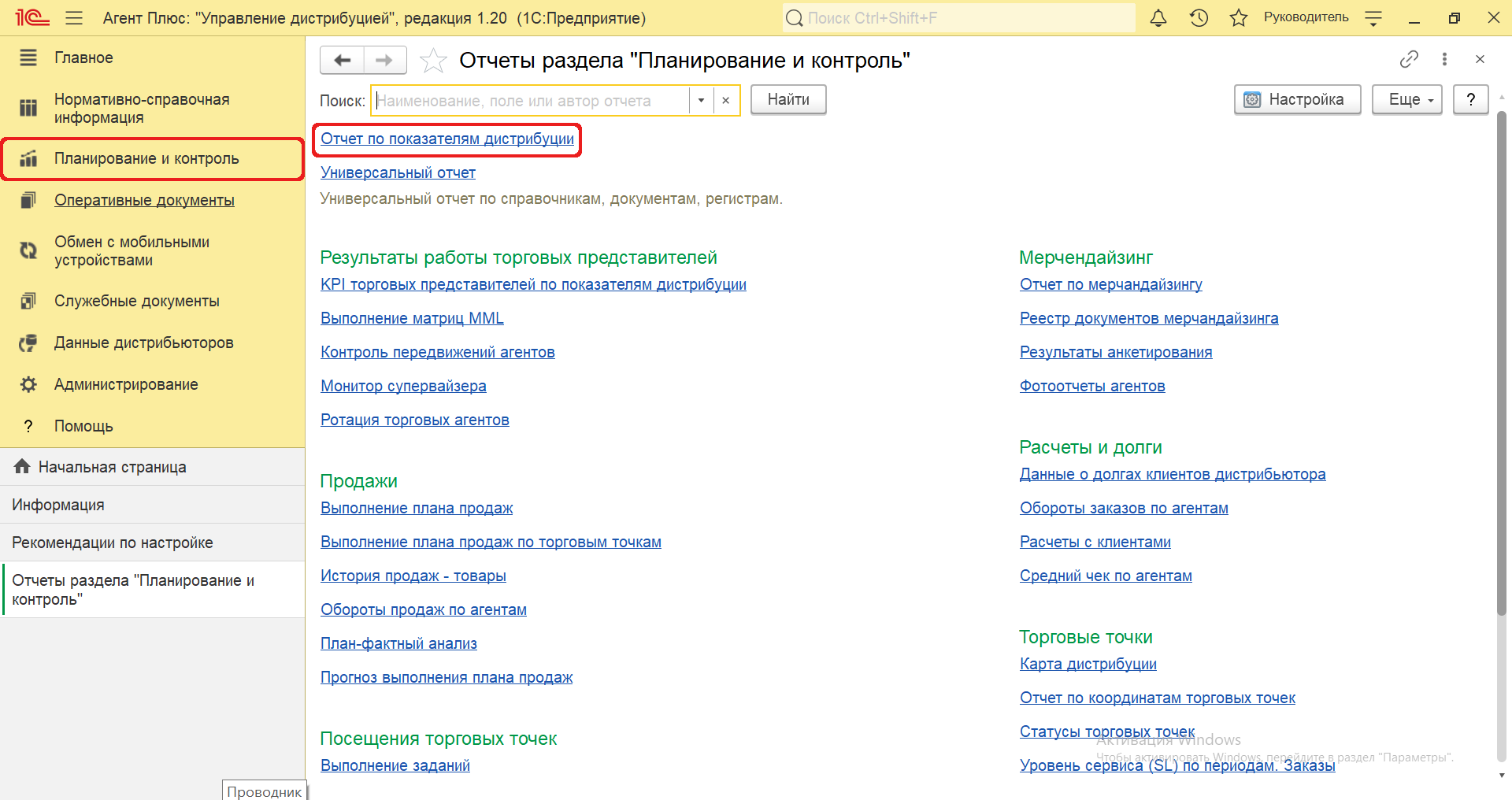Screen dimensions: 1512x800
Task: Open Выполнение заданий report
Action: tap(395, 766)
